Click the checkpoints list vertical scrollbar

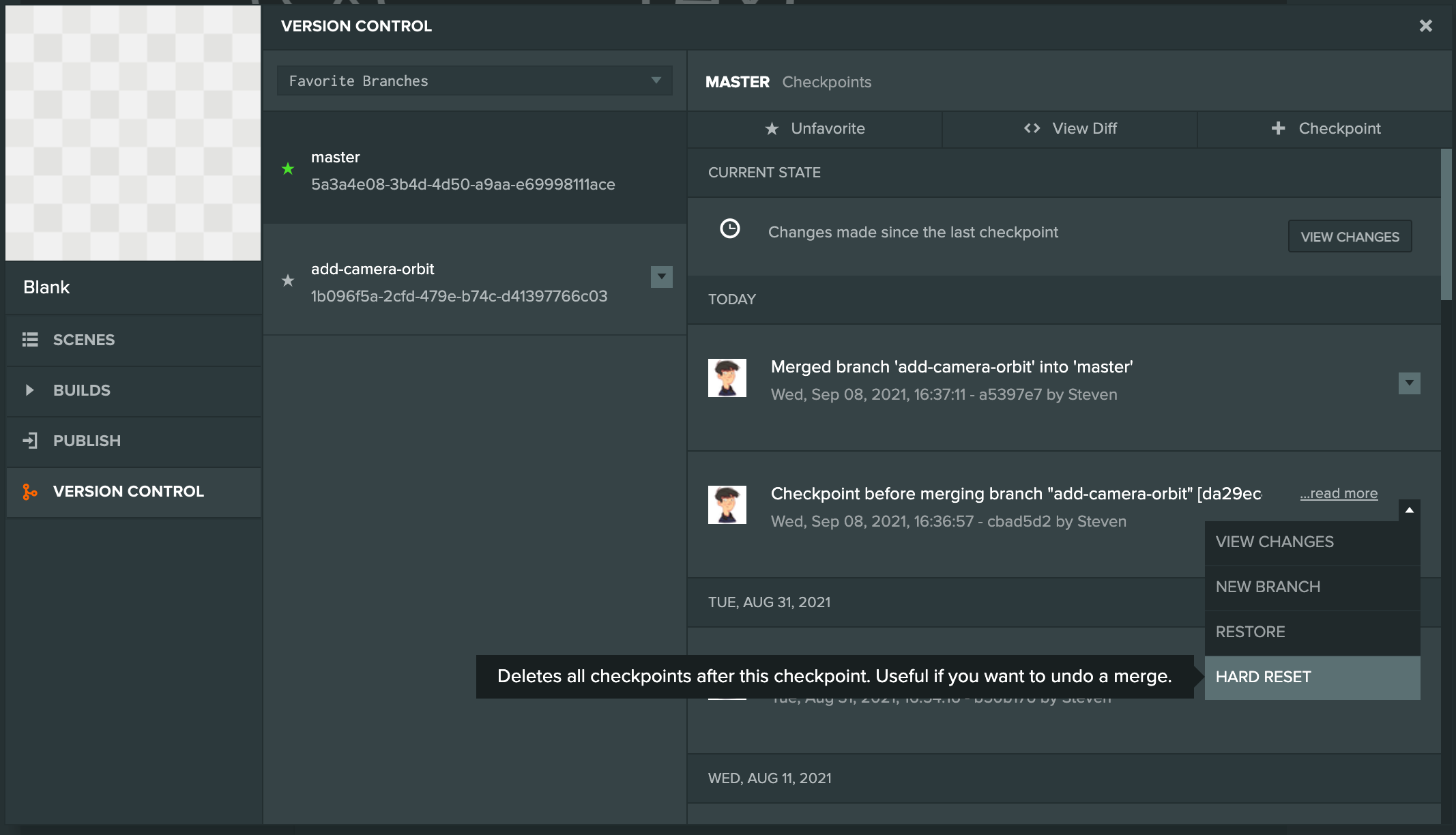point(1446,225)
